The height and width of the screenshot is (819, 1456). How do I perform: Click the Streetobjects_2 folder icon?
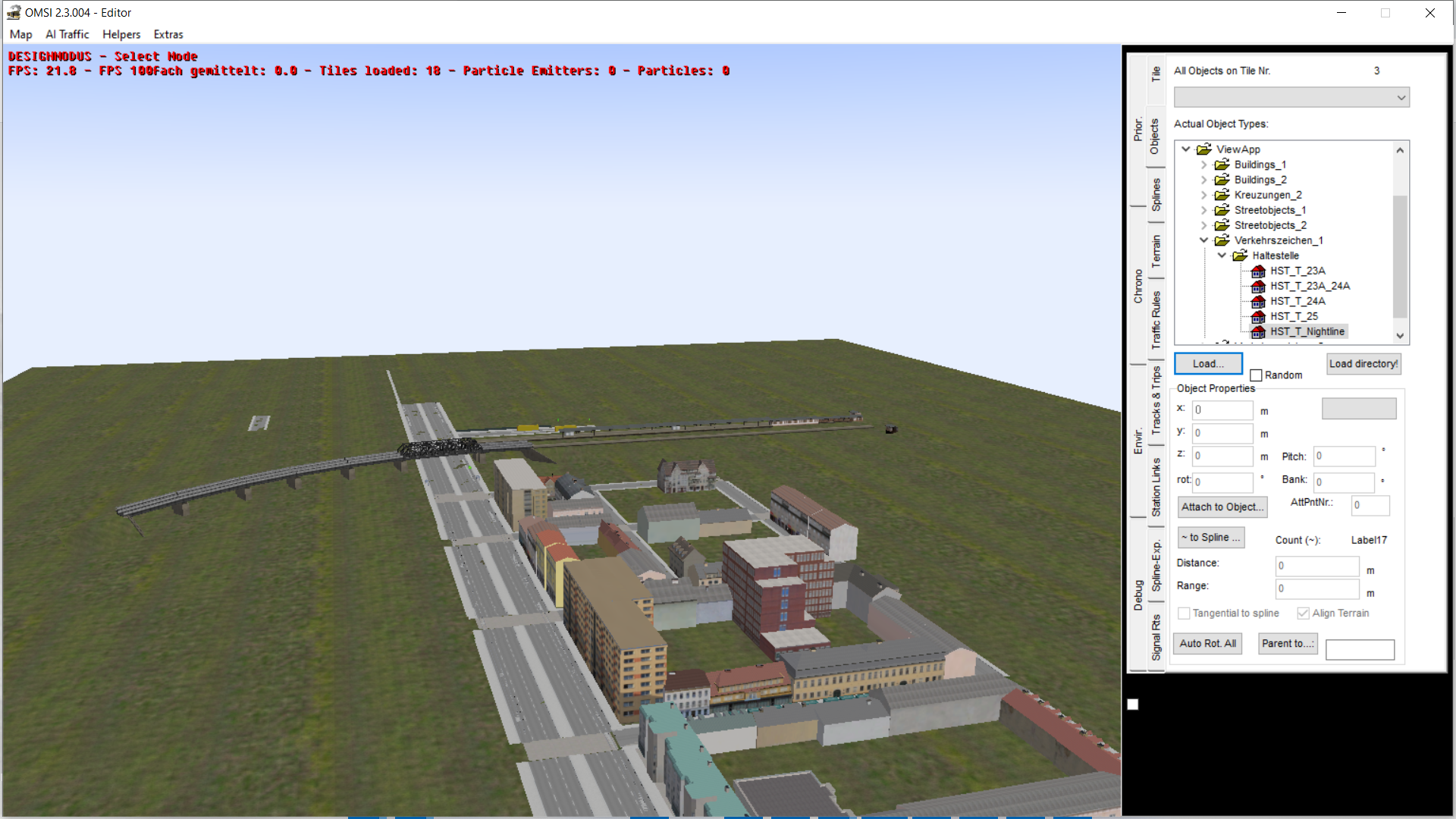coord(1222,225)
